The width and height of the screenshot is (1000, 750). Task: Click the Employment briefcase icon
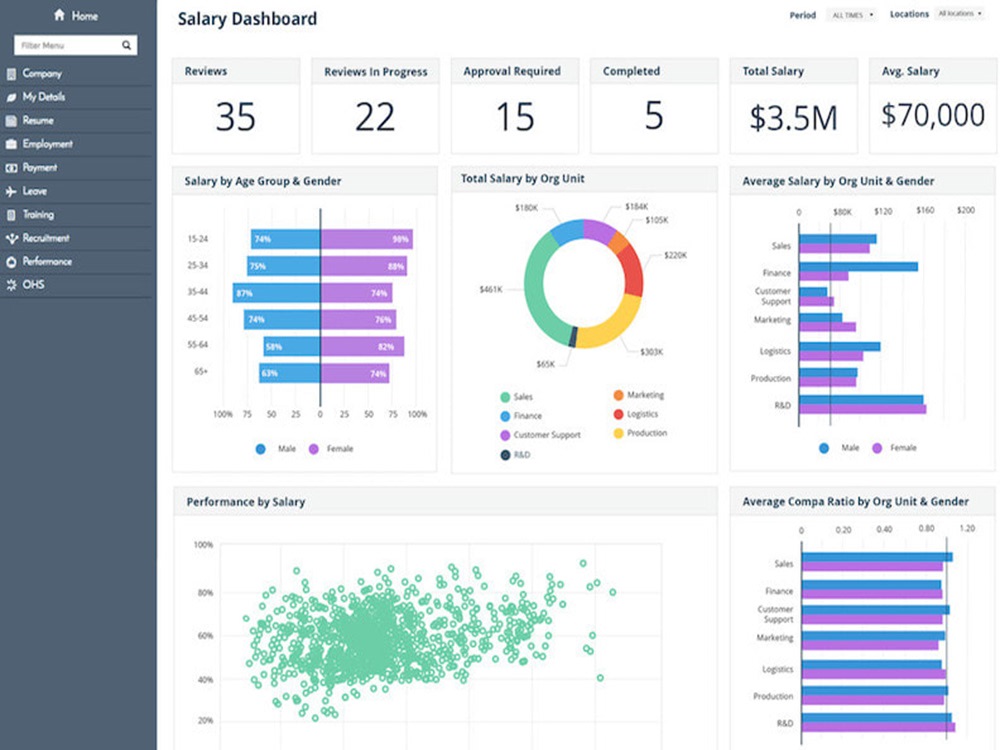[x=11, y=144]
